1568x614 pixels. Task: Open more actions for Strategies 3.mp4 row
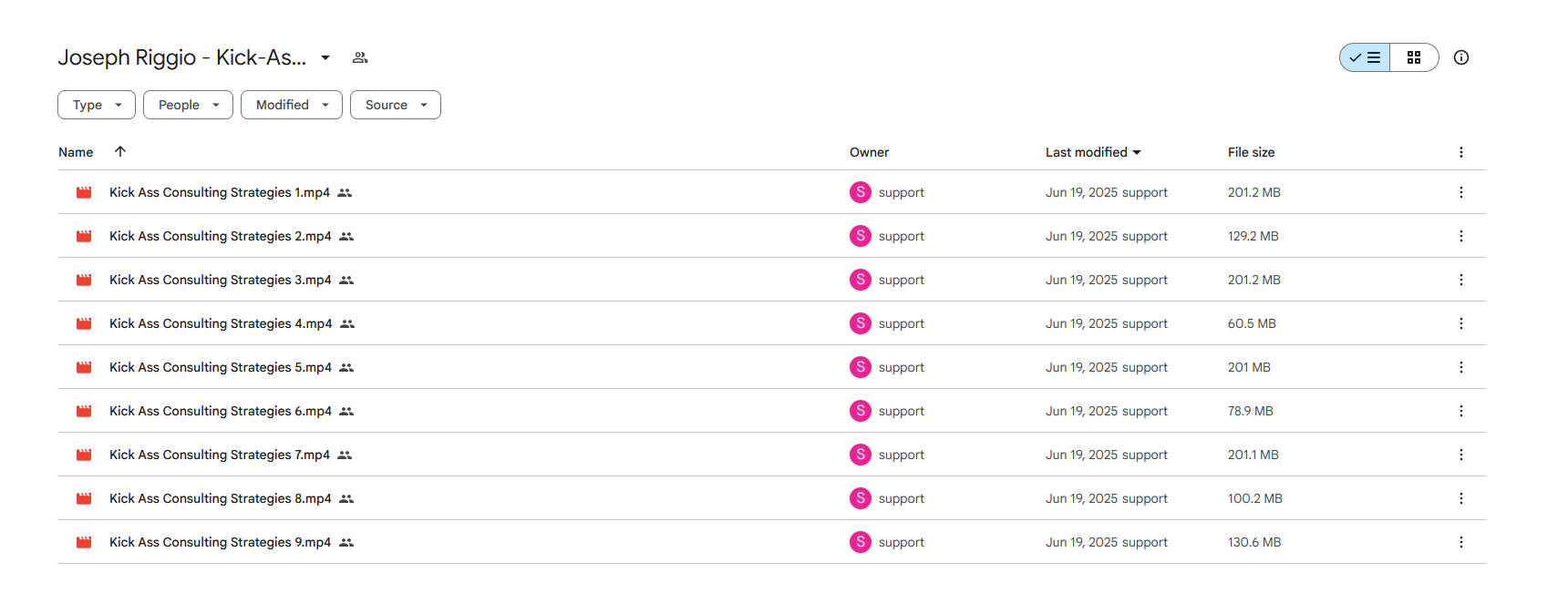click(1460, 280)
